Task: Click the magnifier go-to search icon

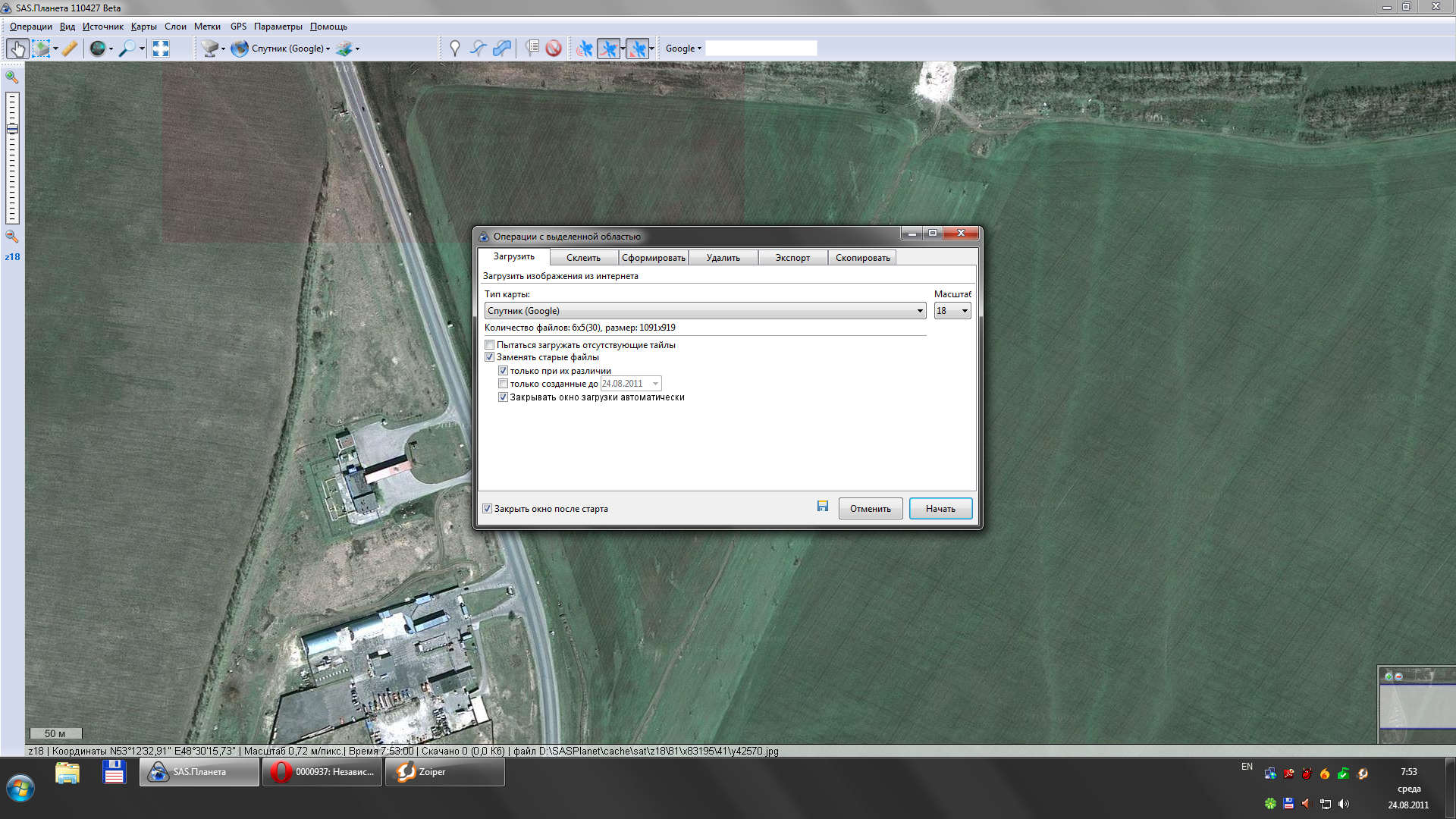Action: click(x=127, y=49)
